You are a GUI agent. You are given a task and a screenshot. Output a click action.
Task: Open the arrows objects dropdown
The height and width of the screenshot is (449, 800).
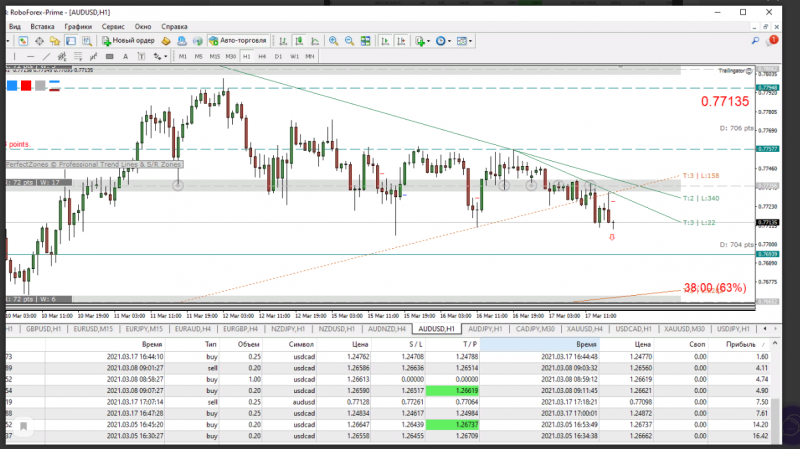click(160, 57)
